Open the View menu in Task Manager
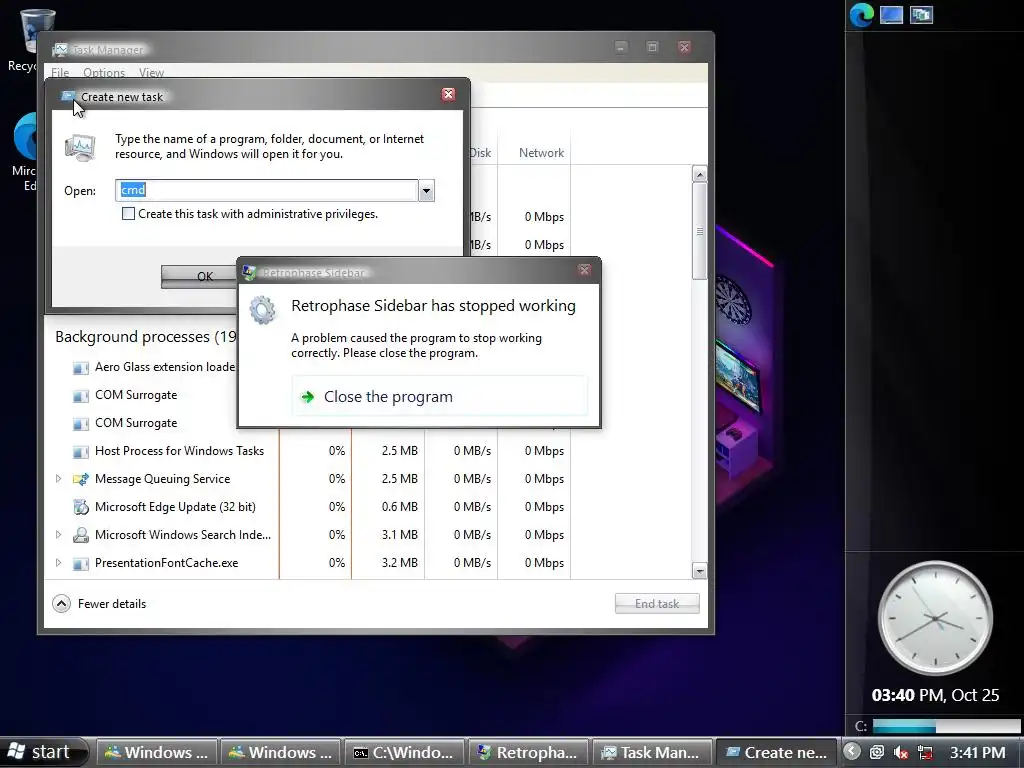This screenshot has height=768, width=1024. pyautogui.click(x=151, y=72)
